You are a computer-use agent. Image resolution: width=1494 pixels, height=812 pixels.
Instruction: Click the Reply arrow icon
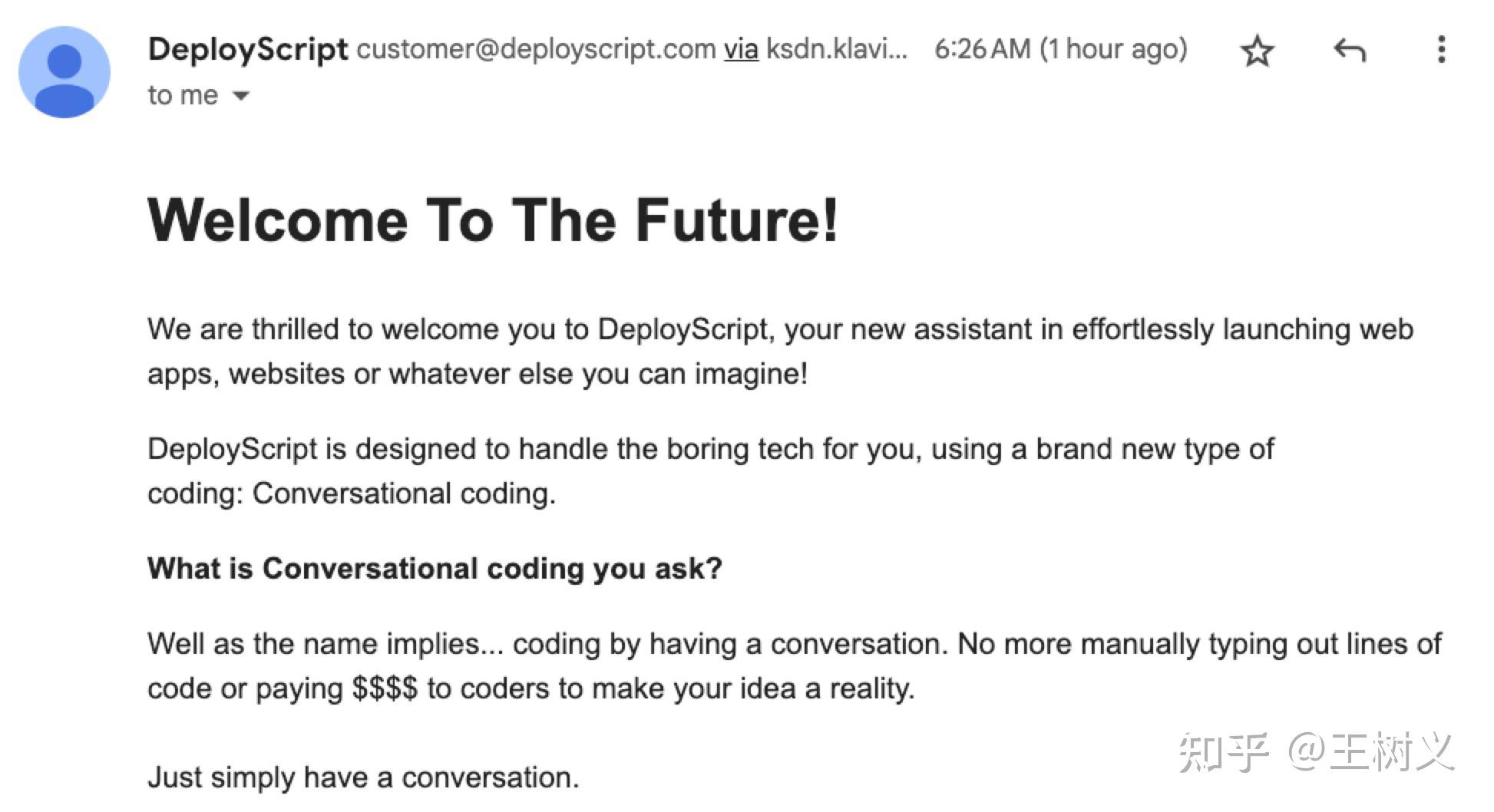[1349, 51]
